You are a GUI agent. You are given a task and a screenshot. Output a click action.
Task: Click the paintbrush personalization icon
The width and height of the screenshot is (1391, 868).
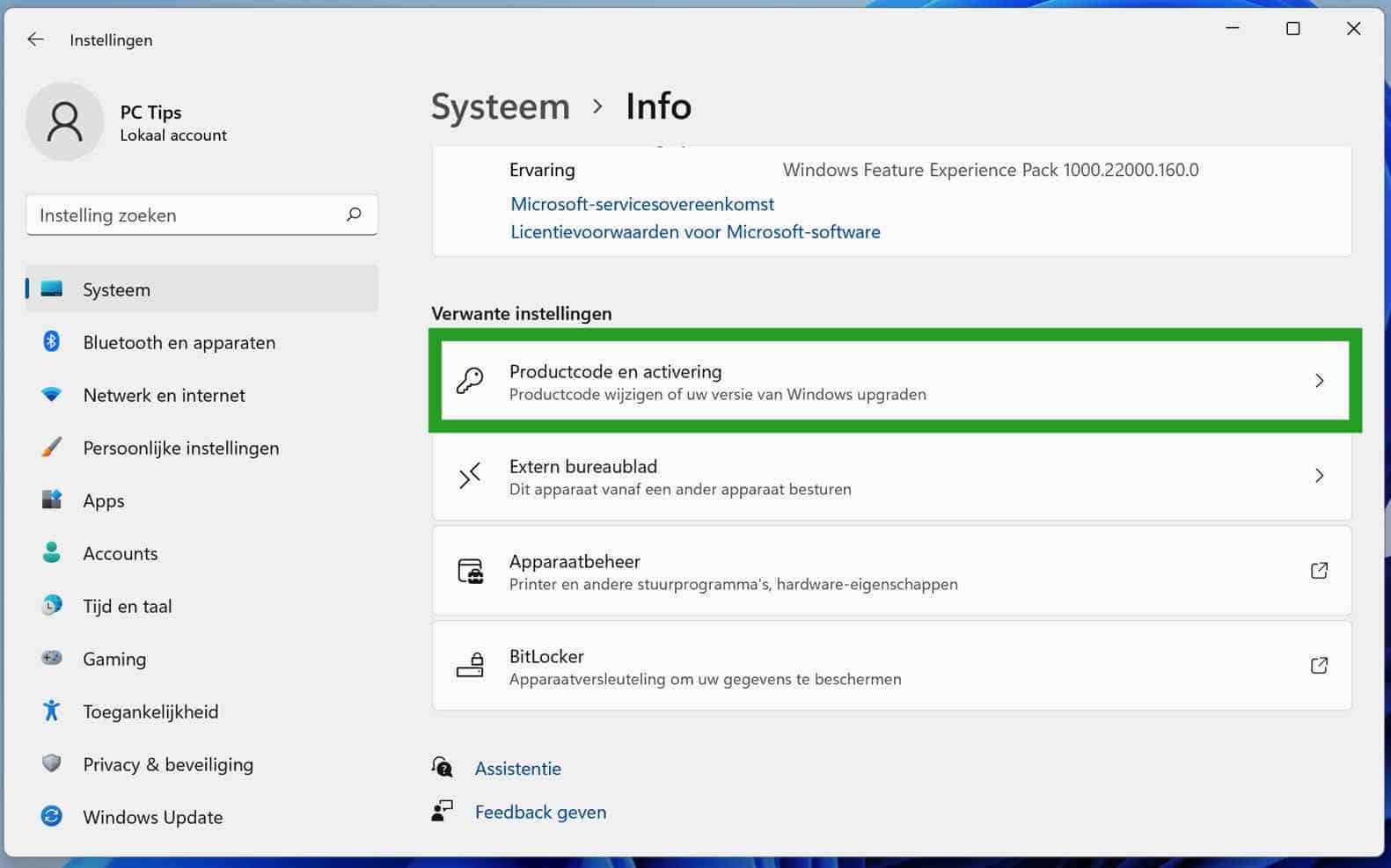52,447
